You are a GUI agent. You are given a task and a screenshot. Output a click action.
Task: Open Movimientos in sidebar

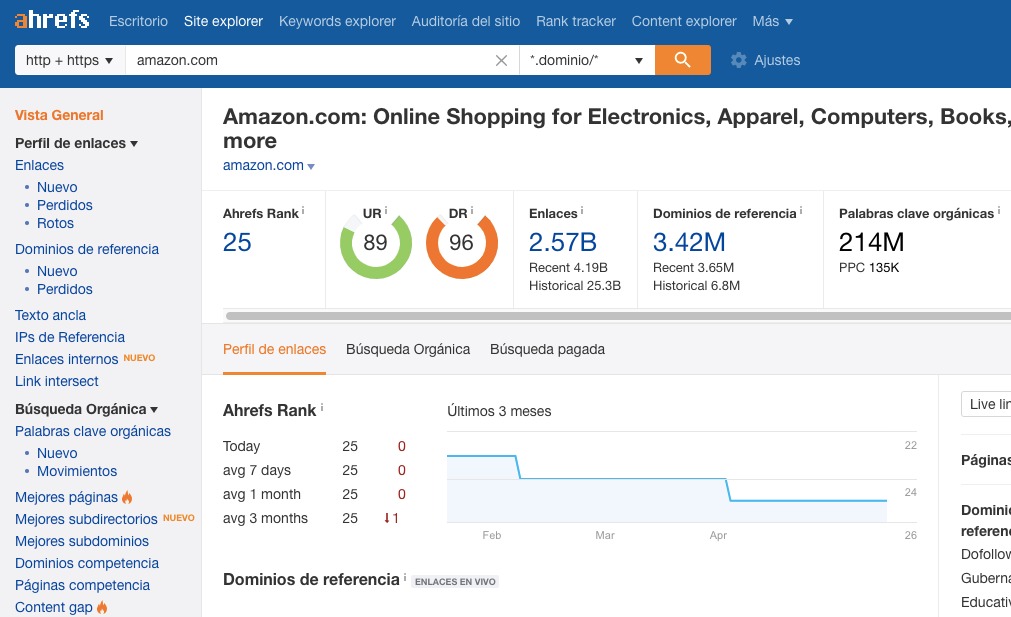coord(77,471)
